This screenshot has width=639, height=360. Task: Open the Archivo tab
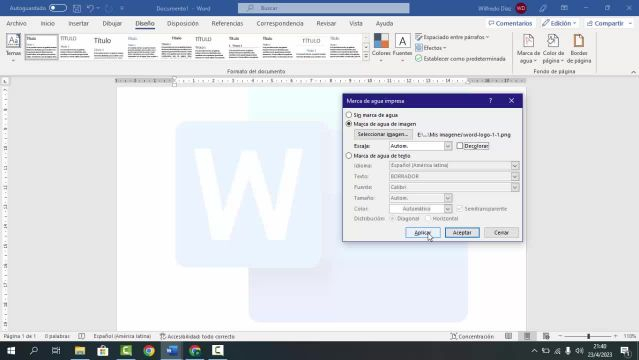click(16, 24)
